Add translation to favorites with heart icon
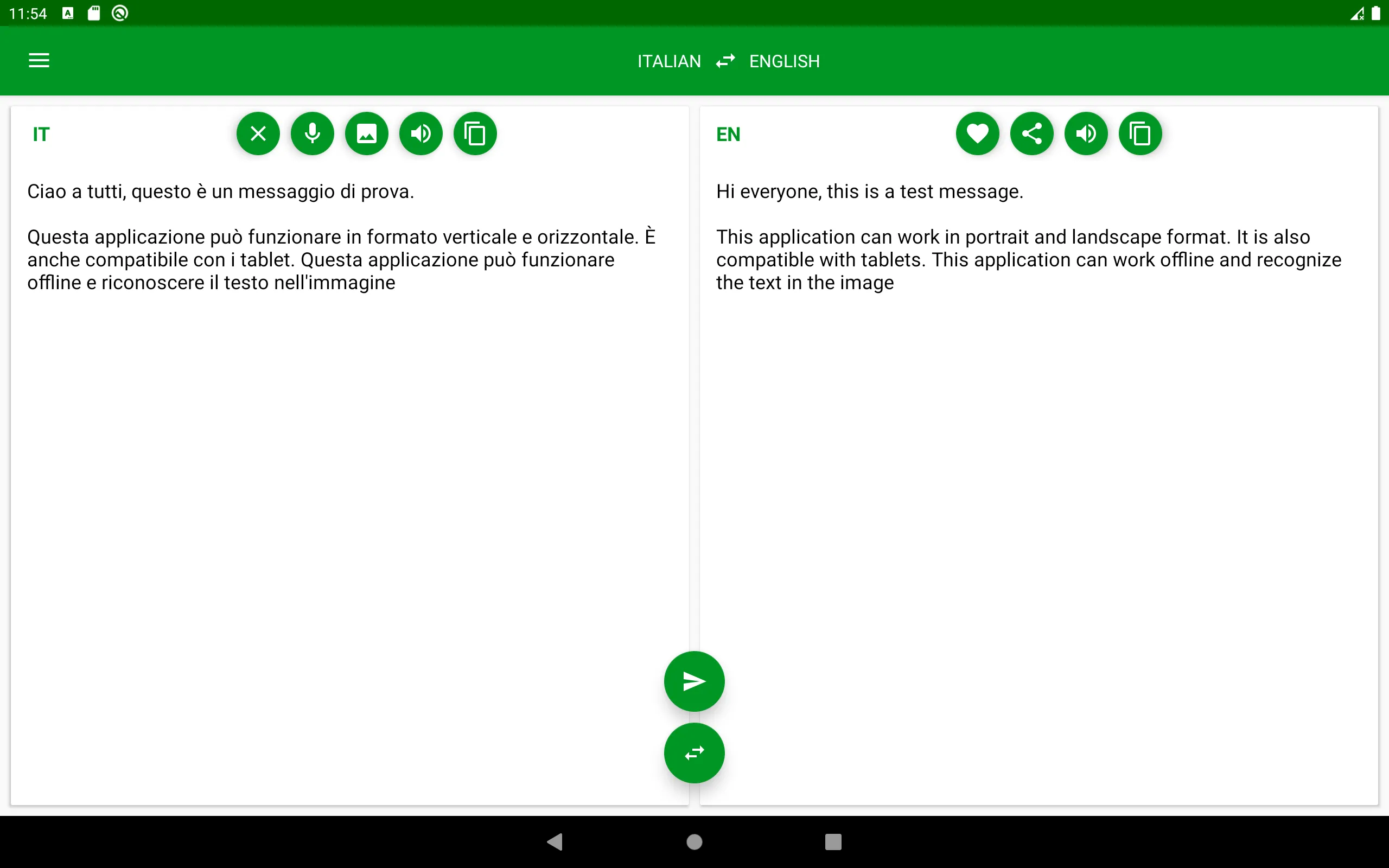 [x=978, y=134]
